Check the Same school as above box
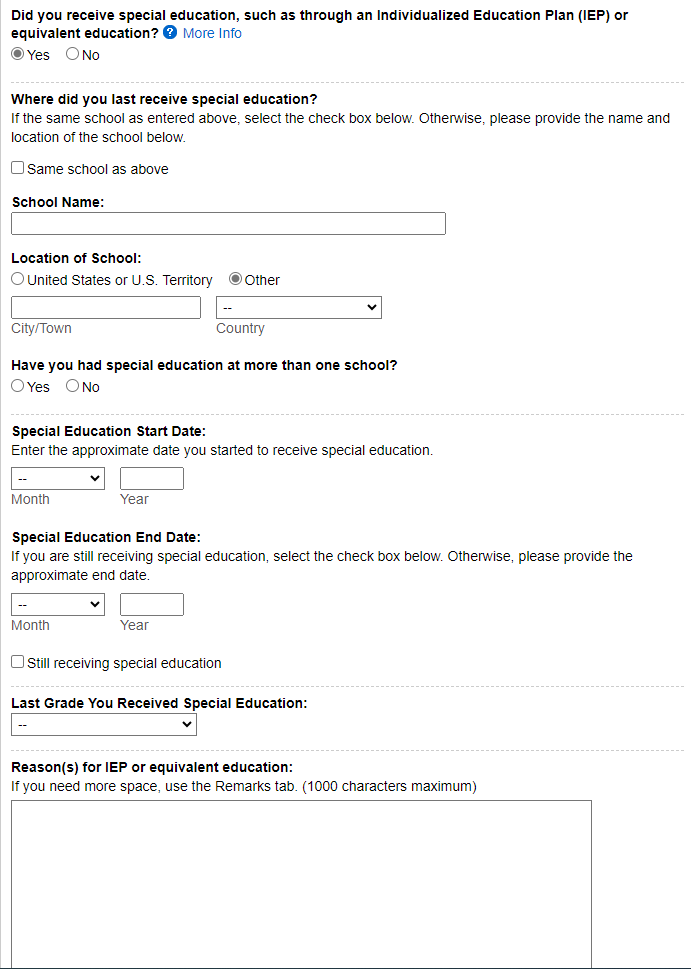The image size is (691, 969). 18,169
